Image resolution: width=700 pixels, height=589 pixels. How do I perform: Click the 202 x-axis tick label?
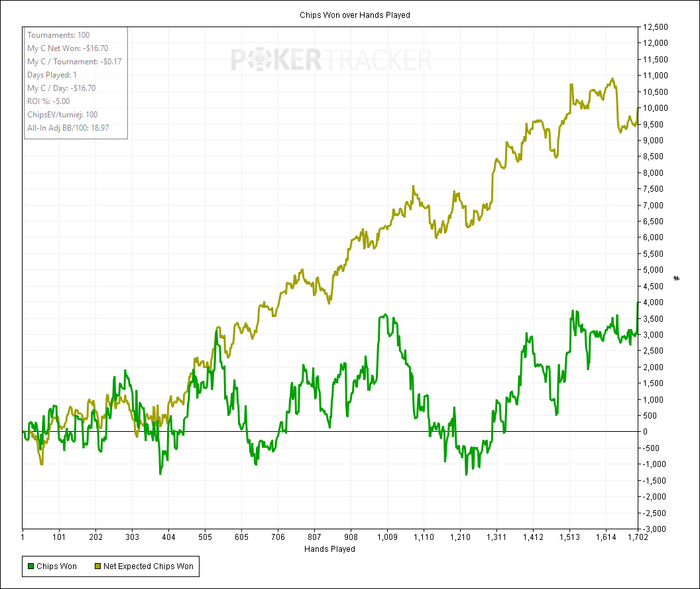[x=96, y=537]
